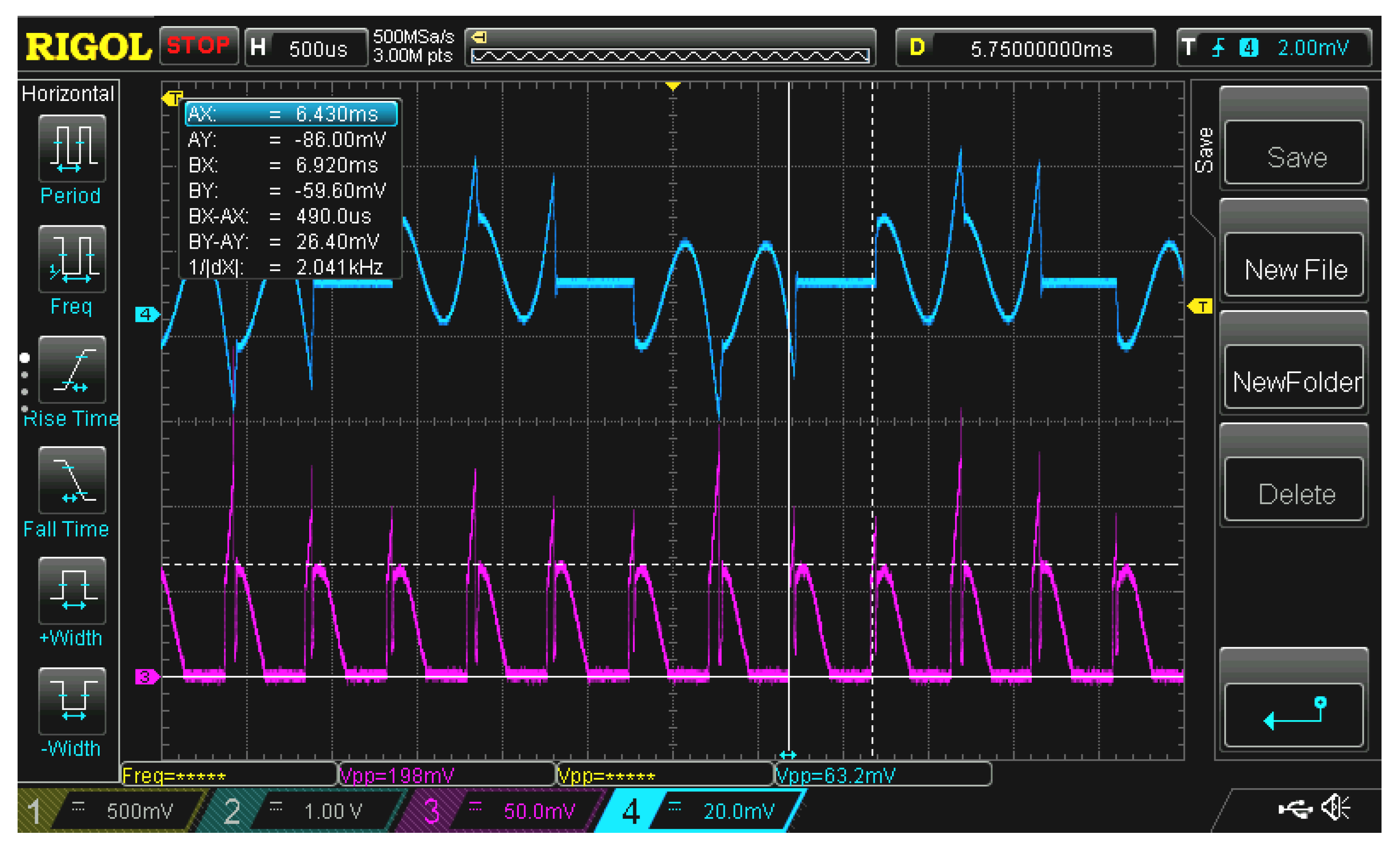The image size is (1400, 845).
Task: Select the +Width measurement icon
Action: [x=72, y=590]
